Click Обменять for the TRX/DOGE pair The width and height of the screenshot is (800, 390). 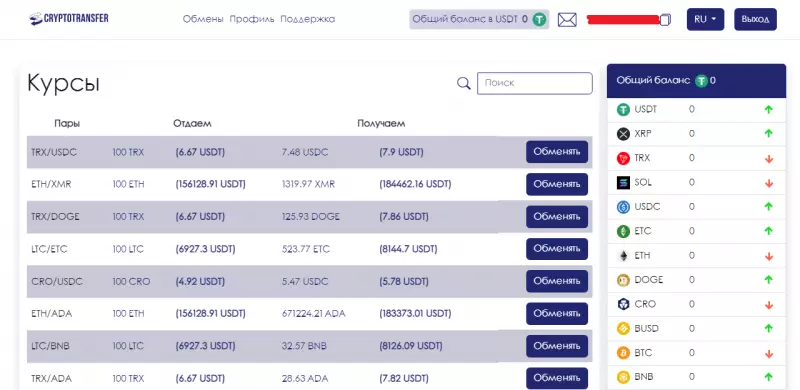(x=557, y=216)
